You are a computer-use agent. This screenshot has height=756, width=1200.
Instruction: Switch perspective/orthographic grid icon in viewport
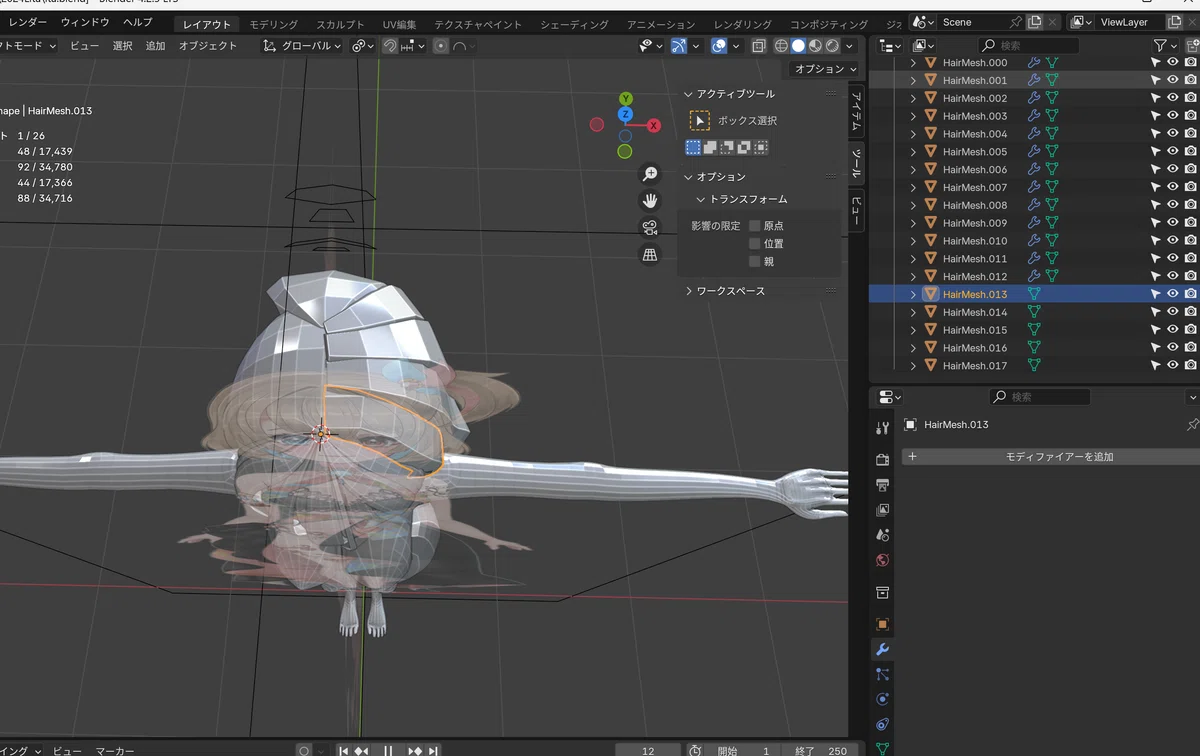pyautogui.click(x=650, y=255)
